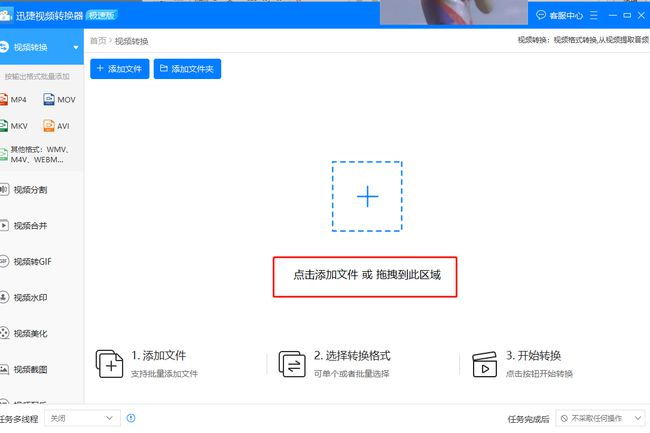Select MP4 output format icon
The width and height of the screenshot is (650, 433).
coord(3,99)
